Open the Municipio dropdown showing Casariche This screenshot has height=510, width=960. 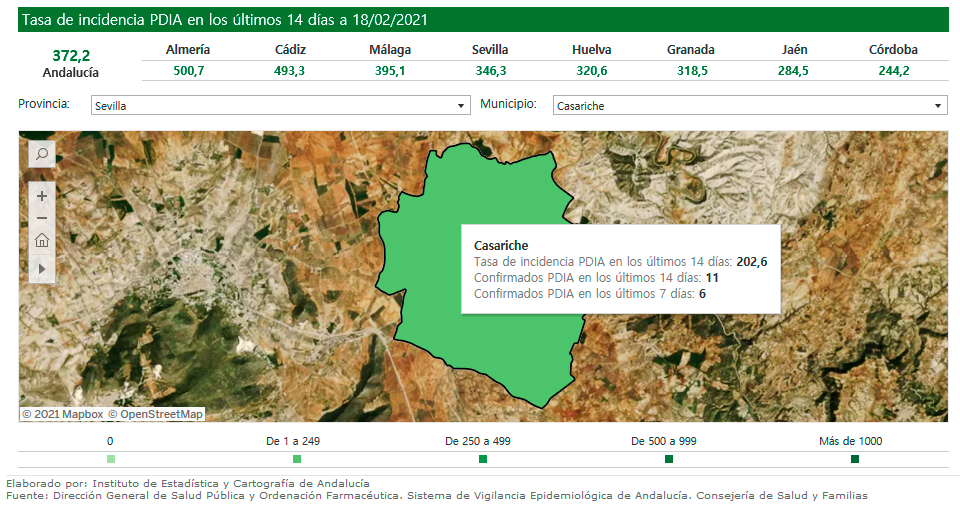(x=749, y=105)
